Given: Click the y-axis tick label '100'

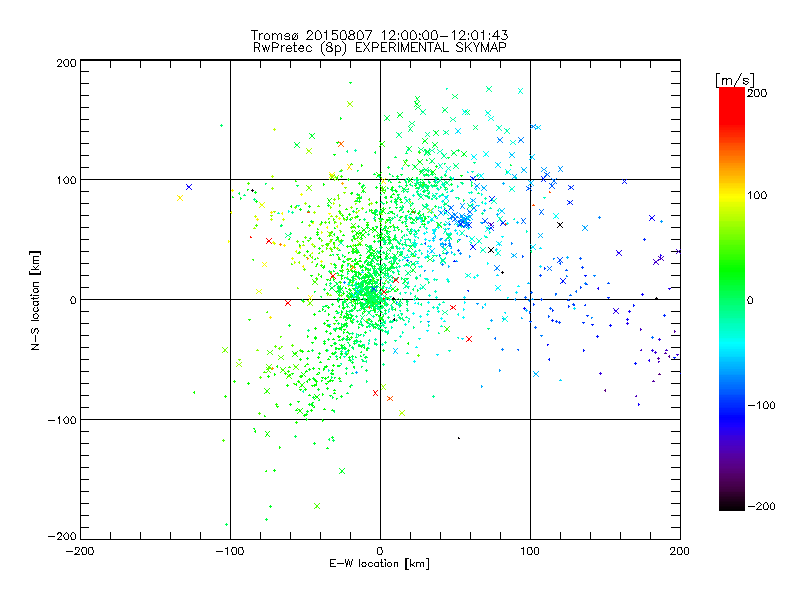Looking at the screenshot, I should [66, 180].
